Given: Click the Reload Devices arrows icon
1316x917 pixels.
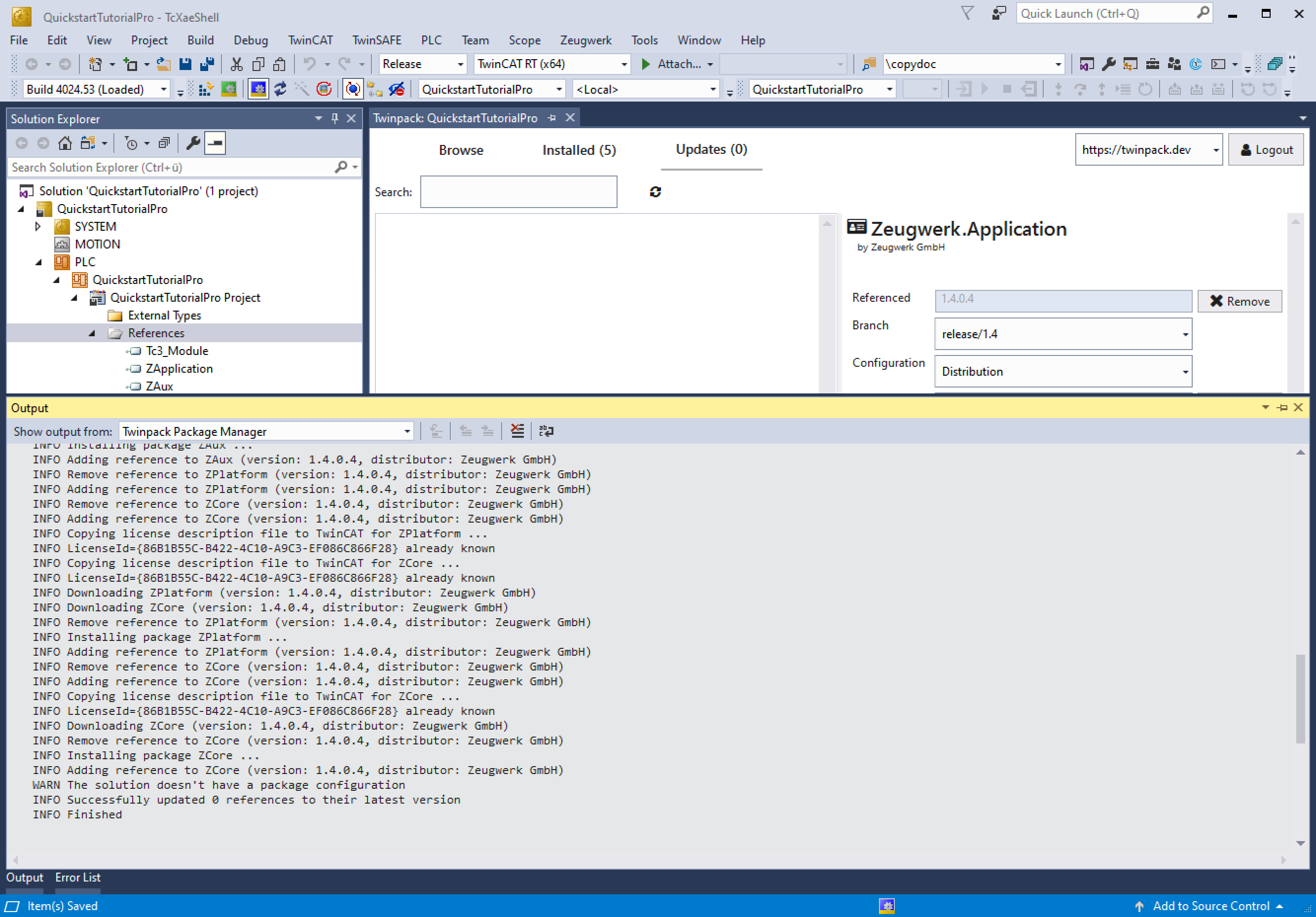Looking at the screenshot, I should [x=280, y=89].
